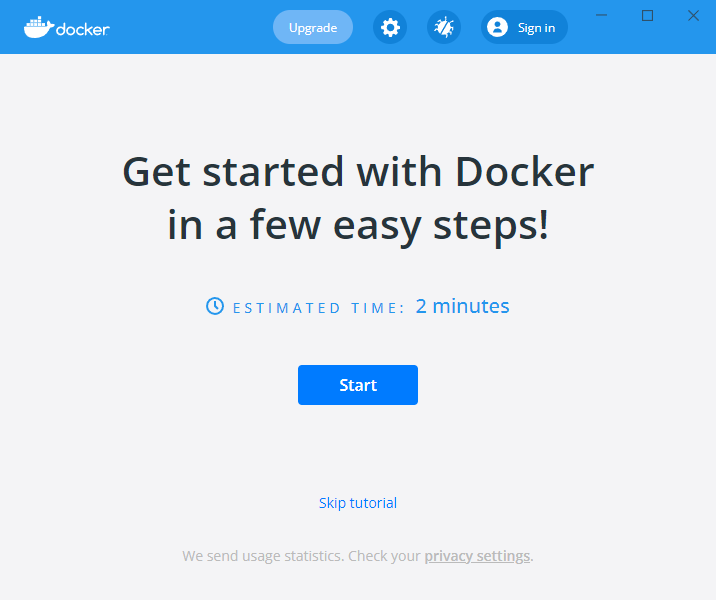The width and height of the screenshot is (716, 600).
Task: Minimize the Docker Desktop window
Action: [601, 16]
